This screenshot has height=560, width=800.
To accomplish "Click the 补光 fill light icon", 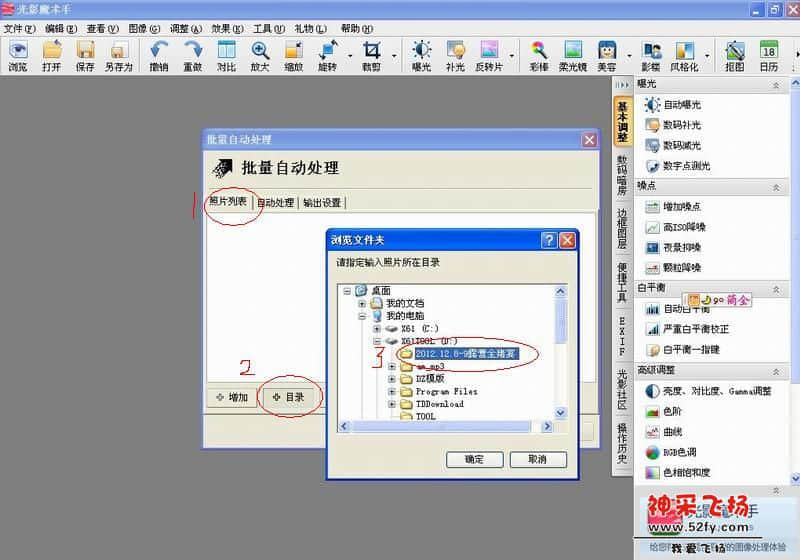I will tap(455, 56).
